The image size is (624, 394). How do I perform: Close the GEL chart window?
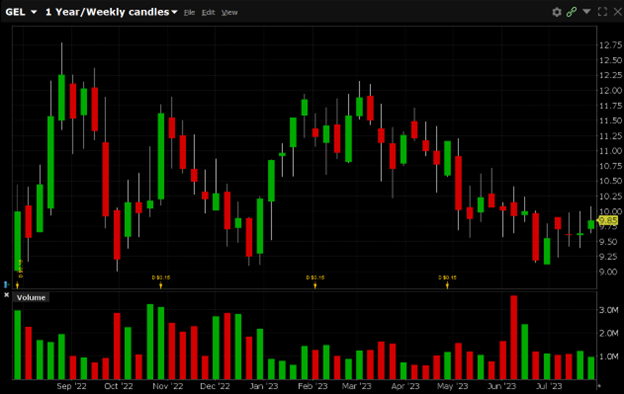617,12
